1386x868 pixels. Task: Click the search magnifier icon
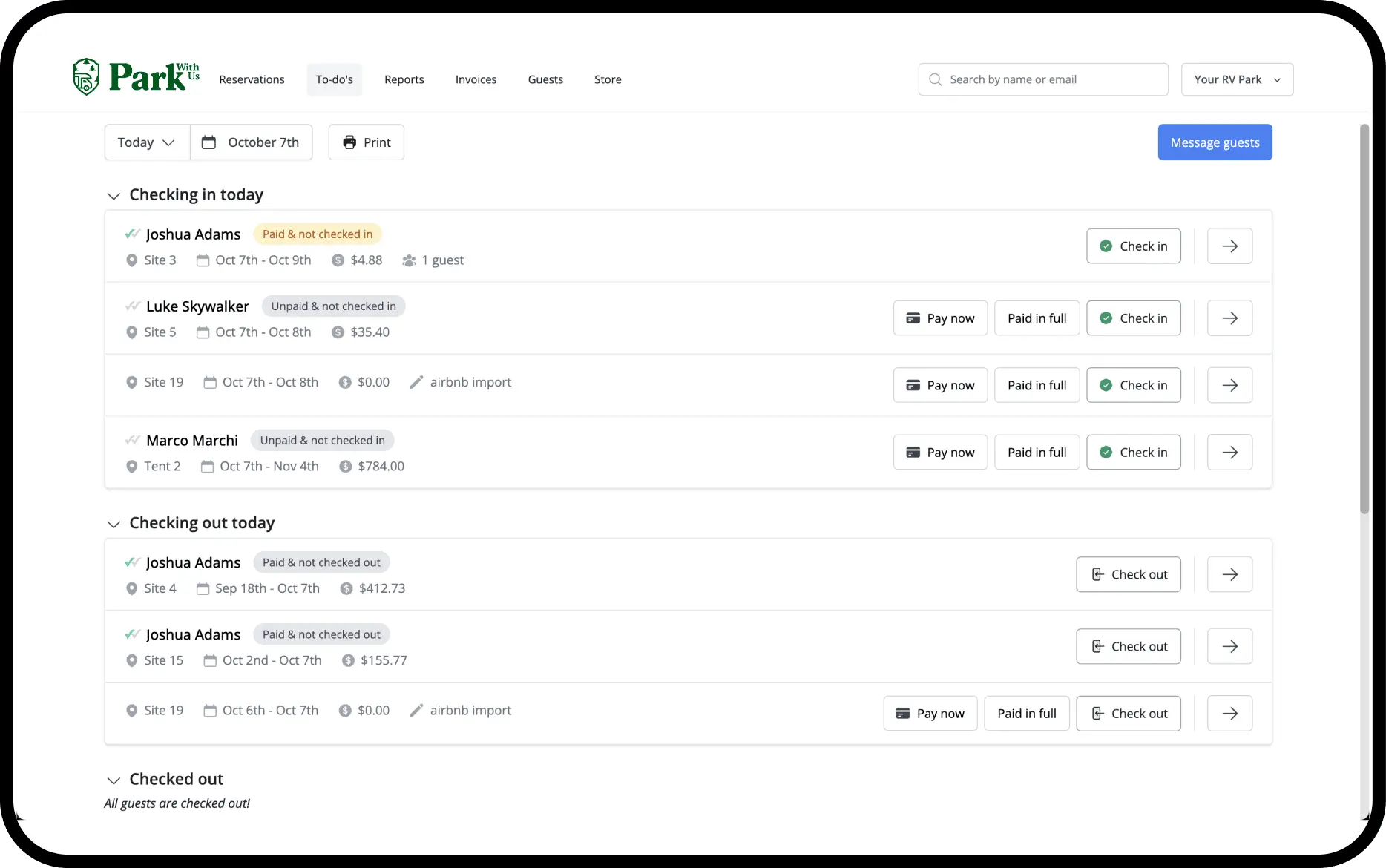coord(935,79)
